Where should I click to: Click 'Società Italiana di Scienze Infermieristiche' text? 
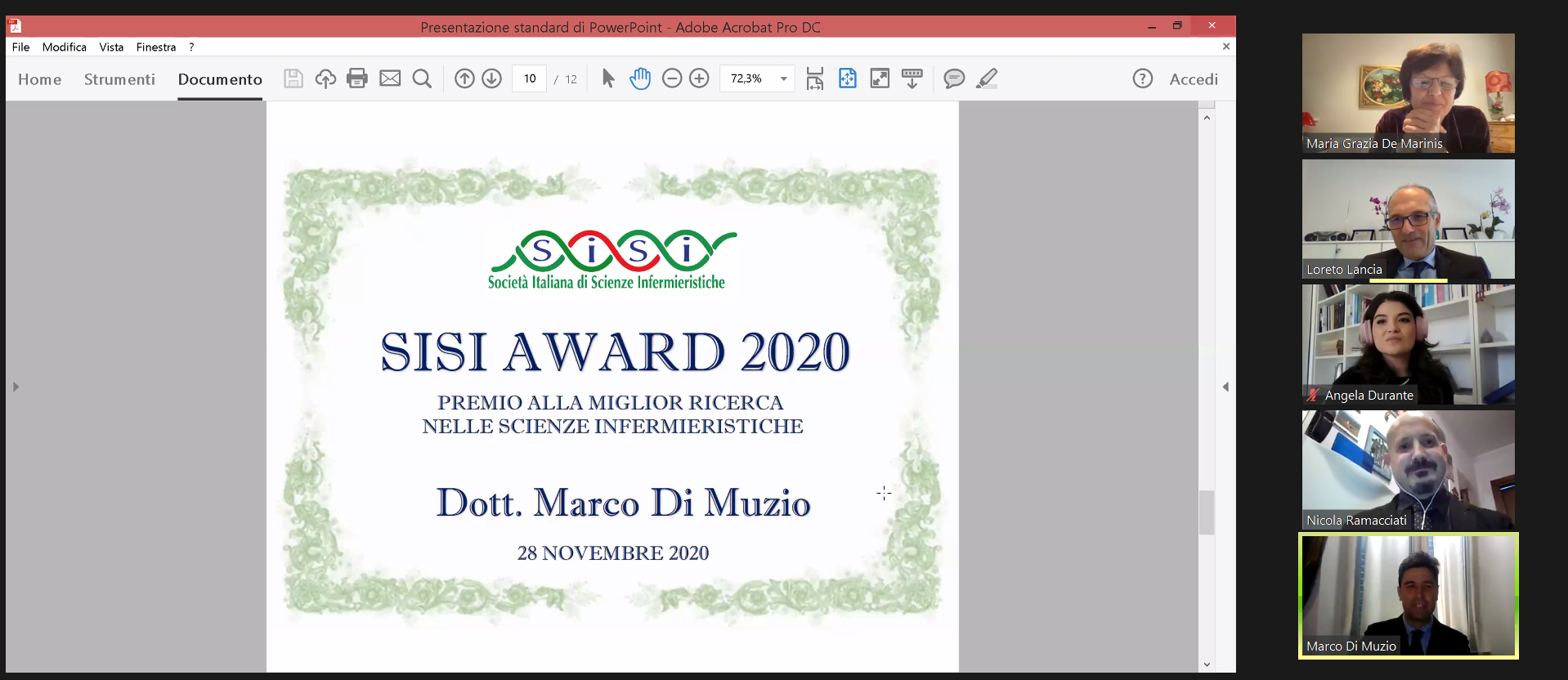[x=607, y=283]
